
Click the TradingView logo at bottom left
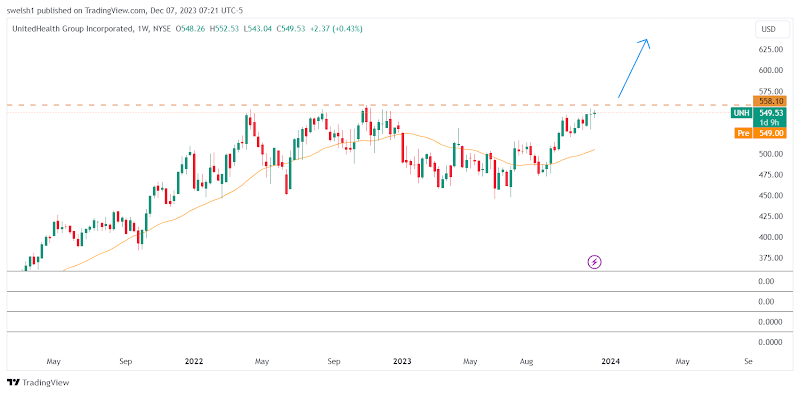(38, 382)
